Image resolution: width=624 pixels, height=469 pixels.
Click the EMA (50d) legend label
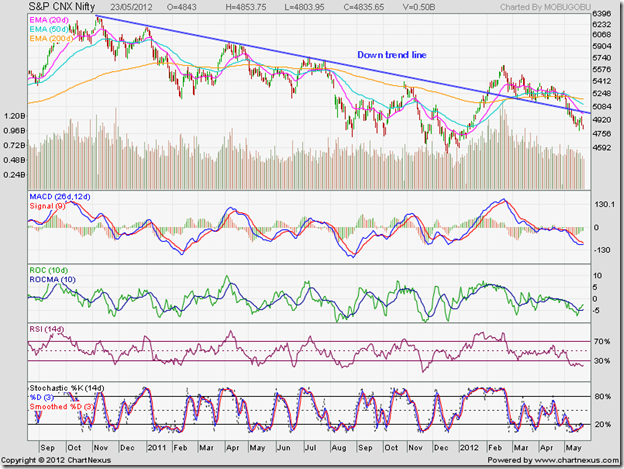point(49,29)
